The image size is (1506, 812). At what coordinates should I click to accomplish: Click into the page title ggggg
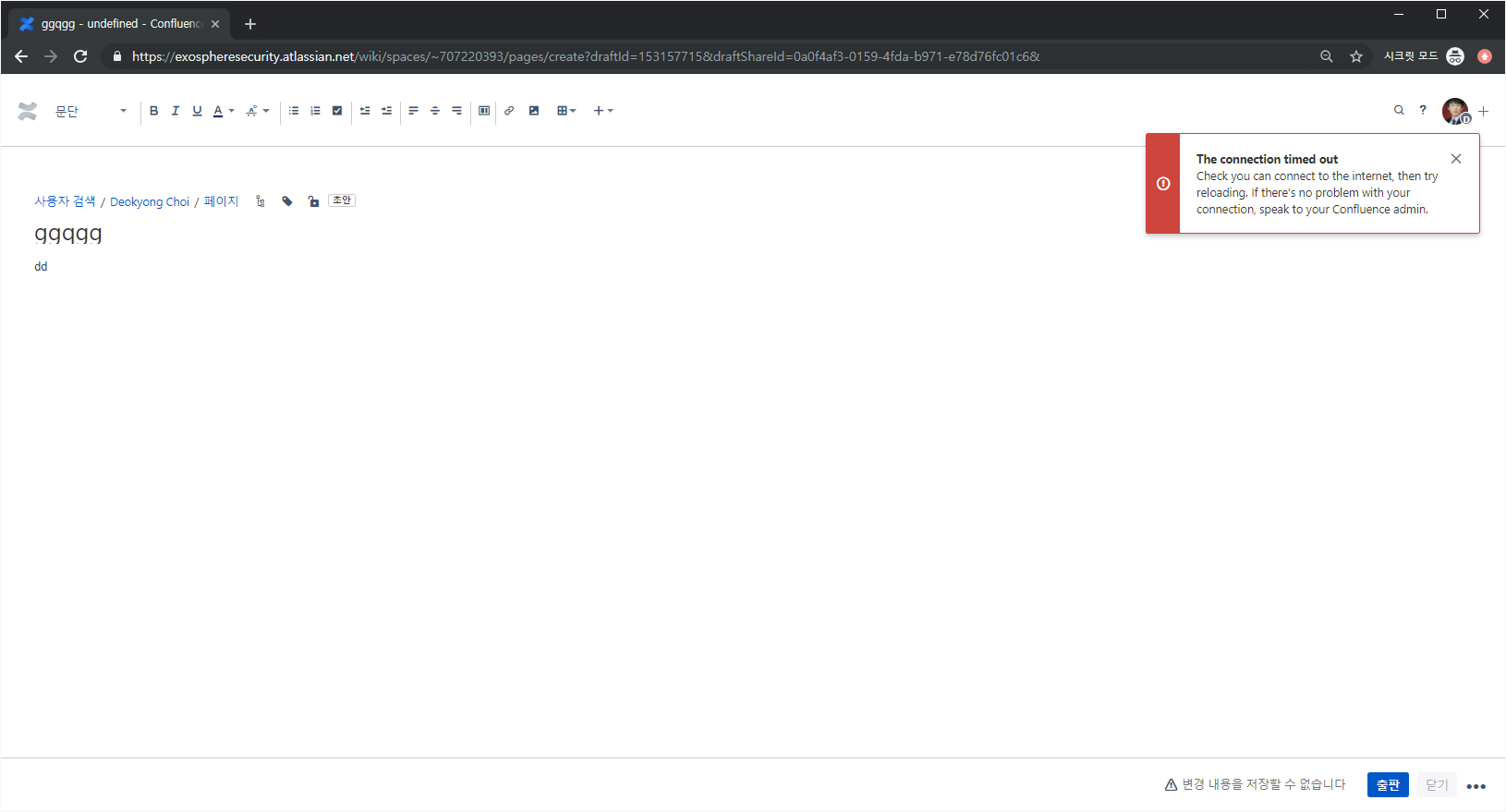(x=68, y=234)
